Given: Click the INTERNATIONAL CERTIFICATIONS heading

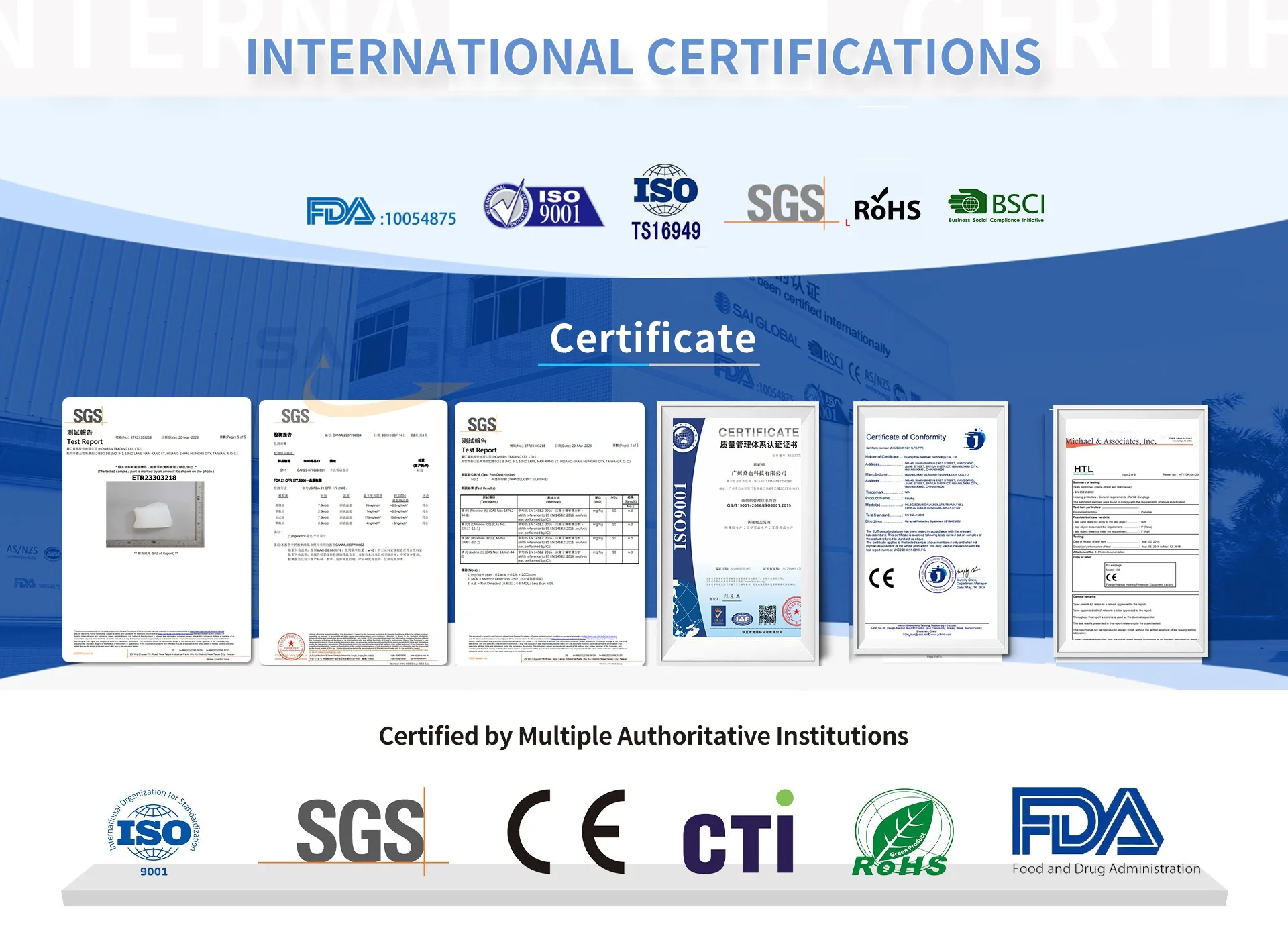Looking at the screenshot, I should tap(644, 57).
